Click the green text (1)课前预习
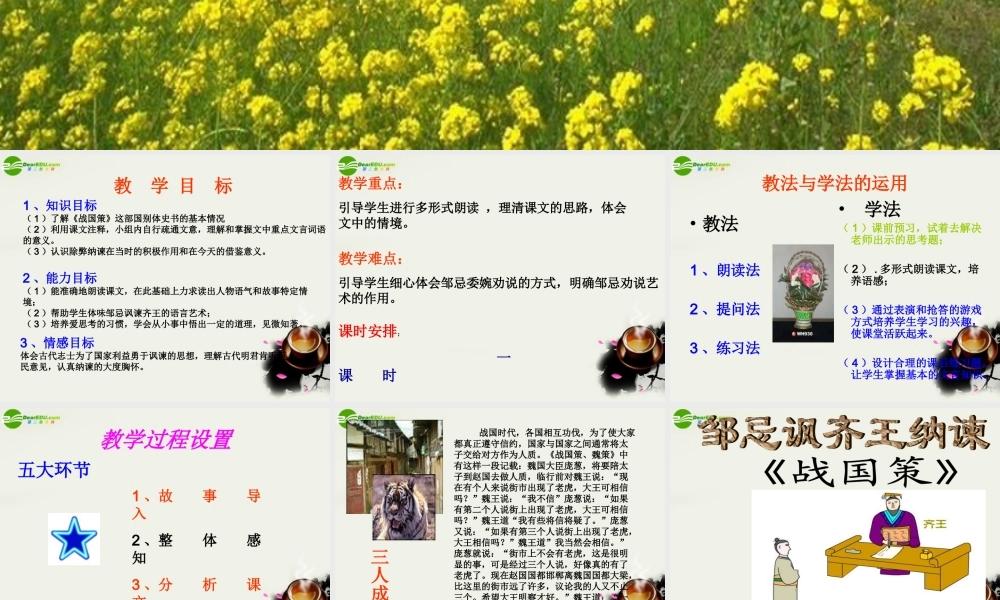The height and width of the screenshot is (600, 1000). [x=913, y=233]
